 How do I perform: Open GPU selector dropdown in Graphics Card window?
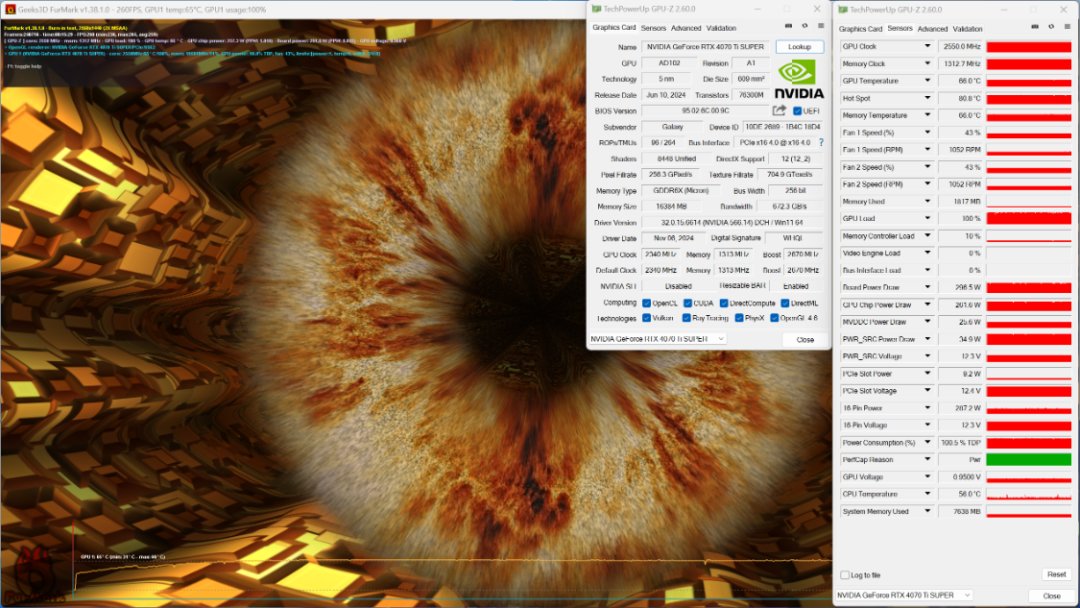[658, 339]
